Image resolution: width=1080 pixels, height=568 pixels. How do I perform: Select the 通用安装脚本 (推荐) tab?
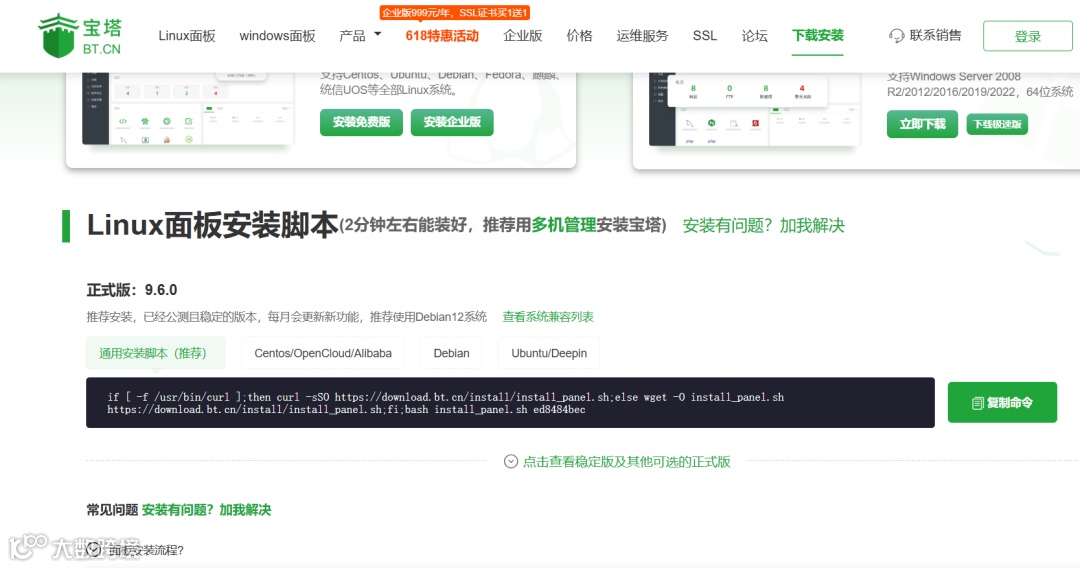tap(156, 353)
